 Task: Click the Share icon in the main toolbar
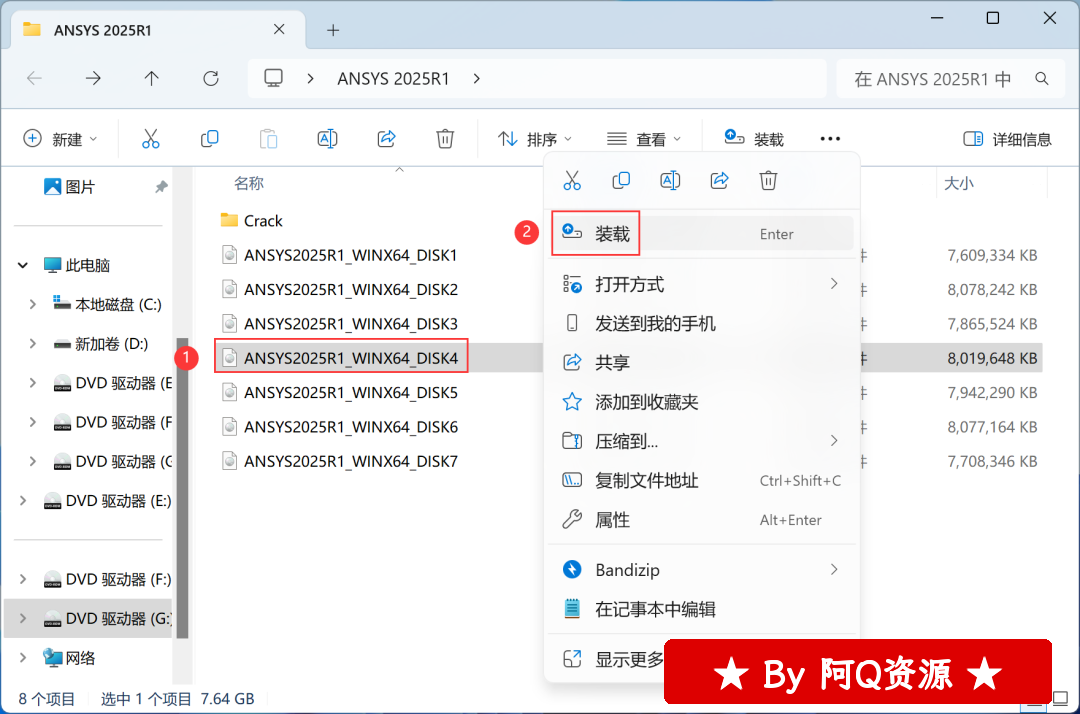coord(386,139)
